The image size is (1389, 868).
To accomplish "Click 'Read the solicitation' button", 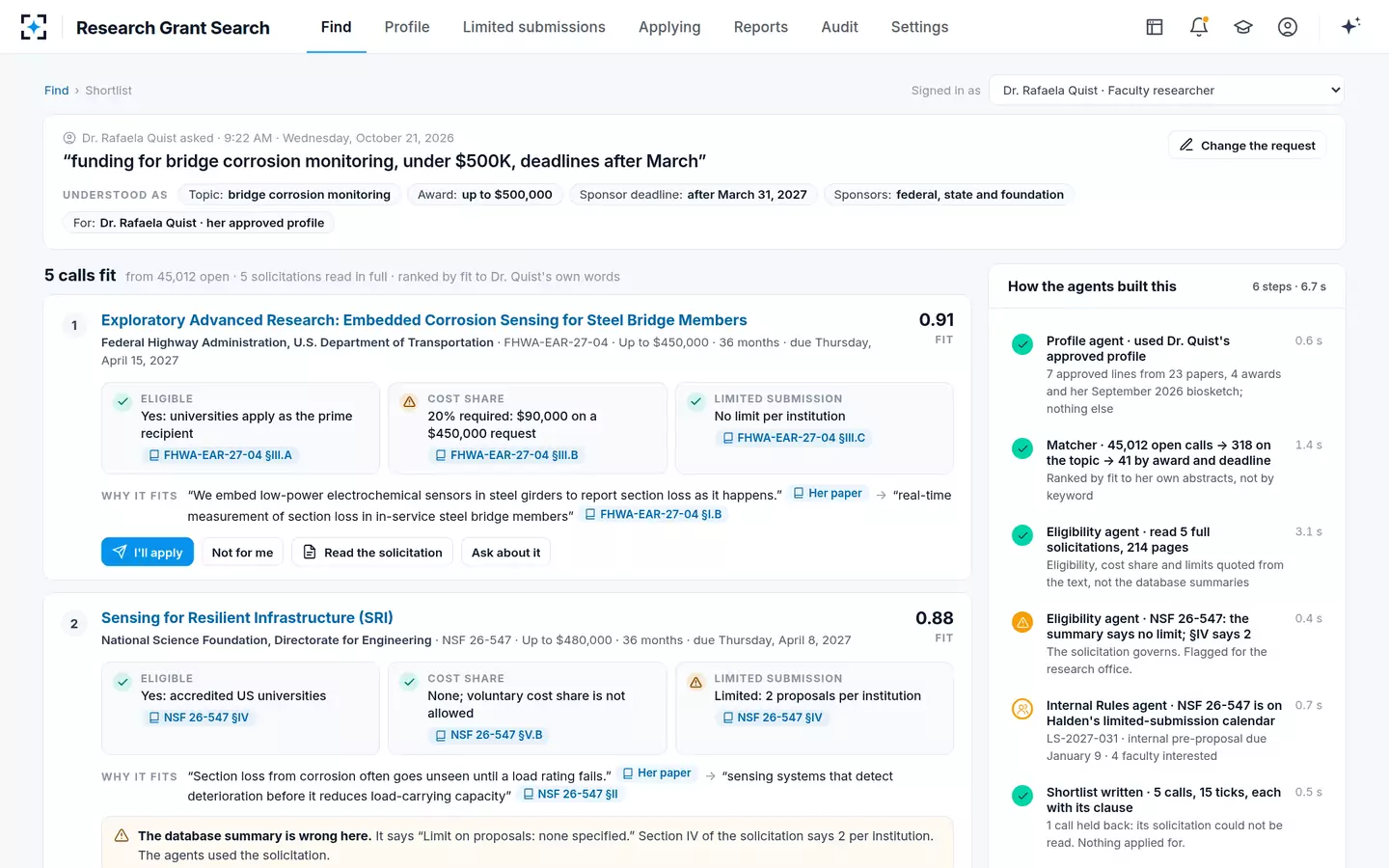I will 372,552.
